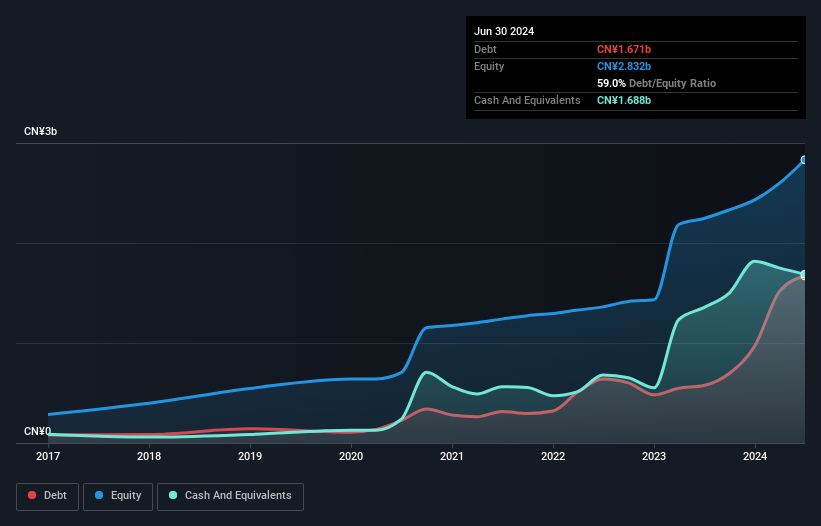Click the 2023 x-axis label
The height and width of the screenshot is (526, 821).
(x=654, y=456)
